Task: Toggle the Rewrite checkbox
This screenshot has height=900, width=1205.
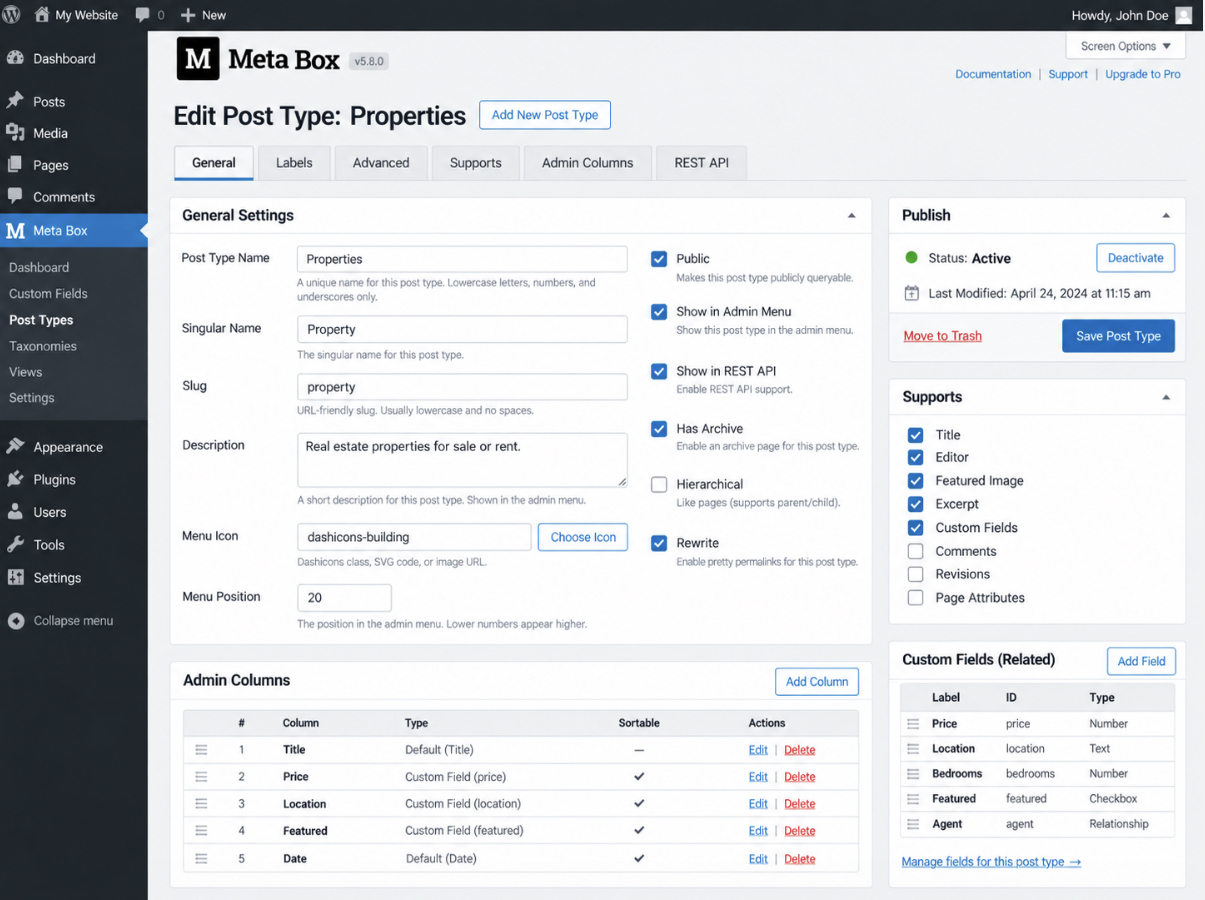Action: tap(659, 543)
